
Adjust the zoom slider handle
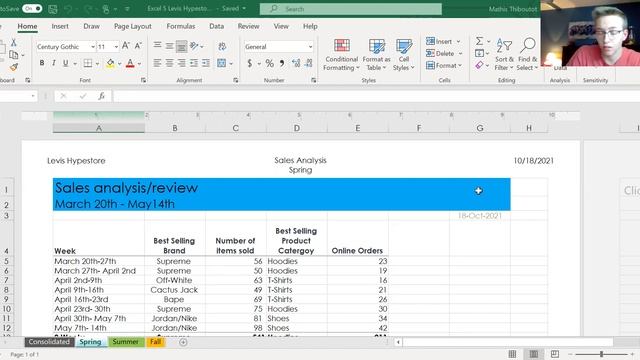click(601, 354)
